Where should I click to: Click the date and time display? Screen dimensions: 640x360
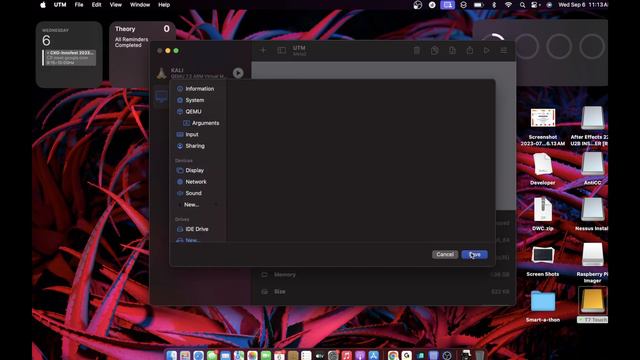[582, 5]
